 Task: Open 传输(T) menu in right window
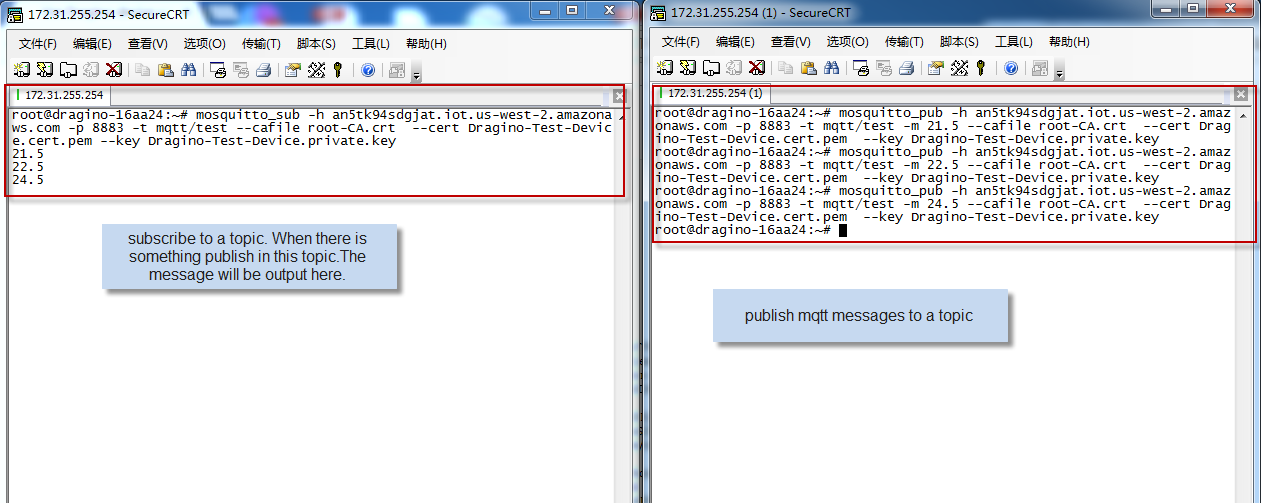[x=904, y=42]
